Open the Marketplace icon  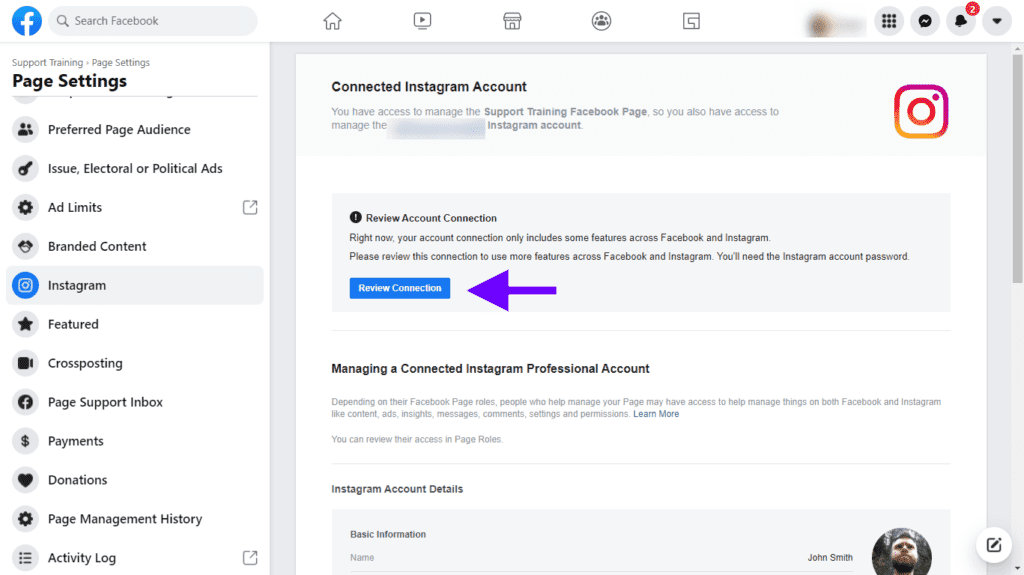[511, 21]
